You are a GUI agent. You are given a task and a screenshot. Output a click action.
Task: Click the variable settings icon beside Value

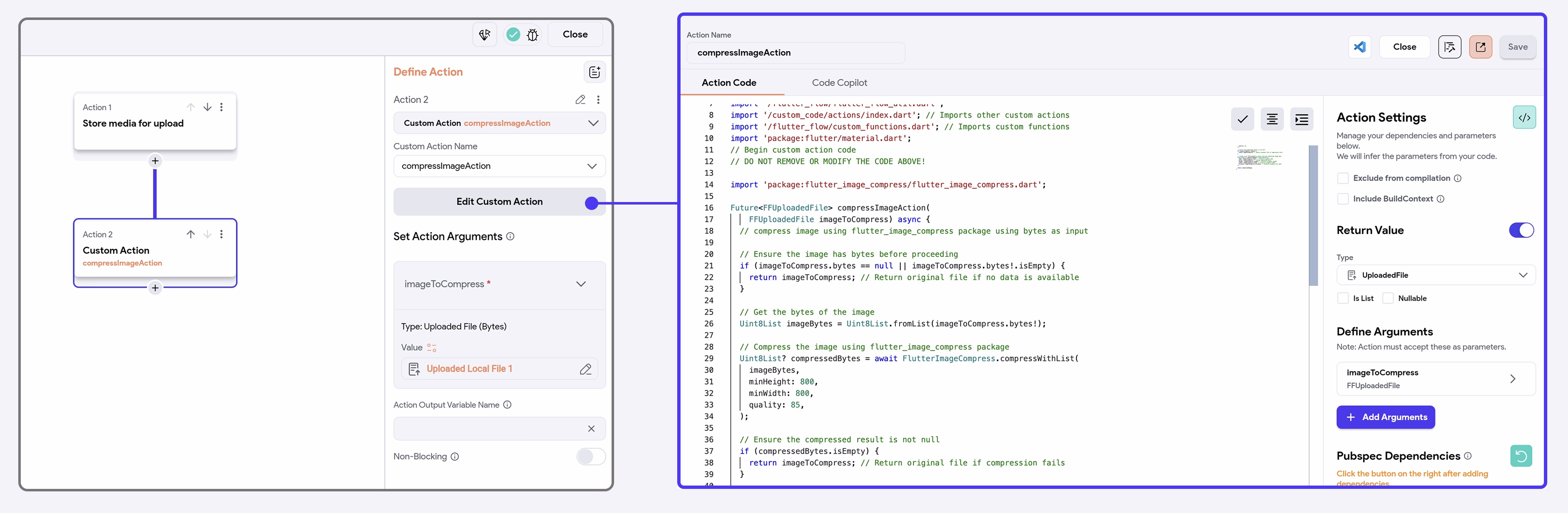[432, 348]
